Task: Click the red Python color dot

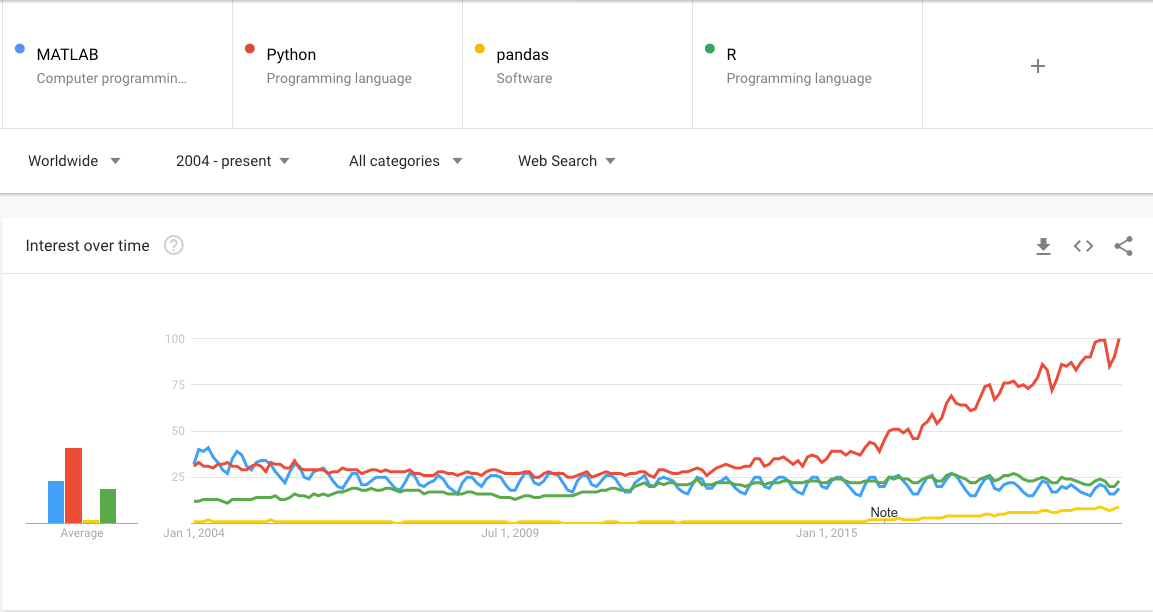Action: coord(250,48)
